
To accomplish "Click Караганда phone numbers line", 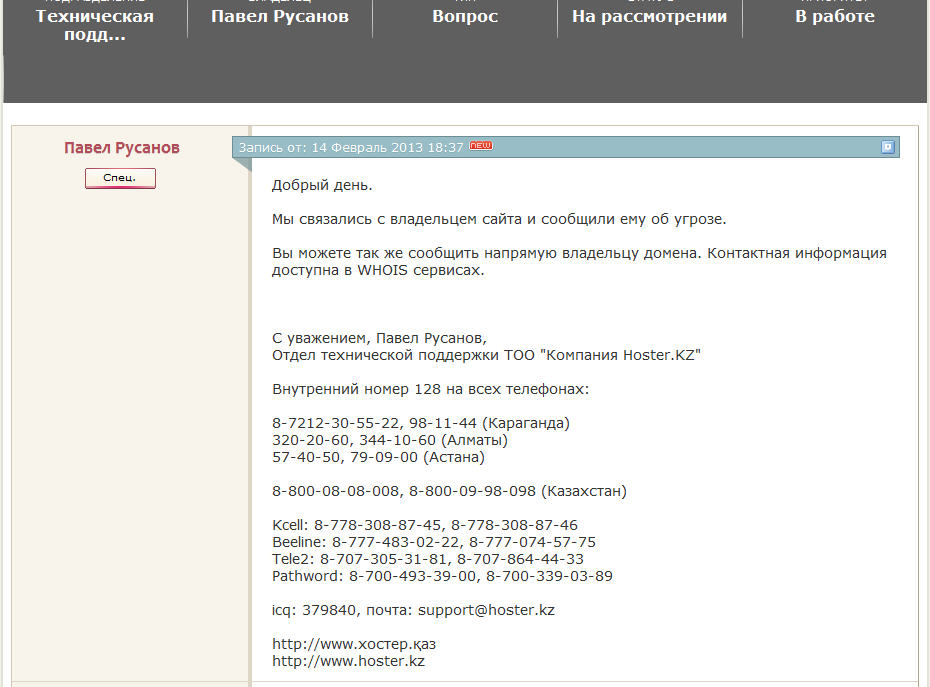I will point(421,423).
